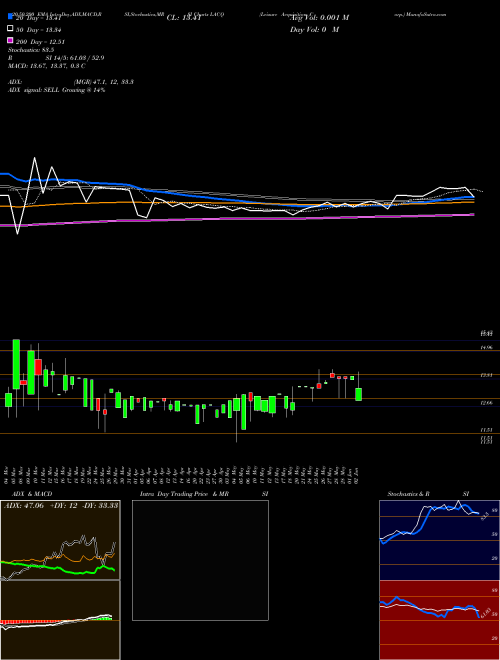Click the 'Stochastics: 83.5' readout
500x660 pixels.
[31, 50]
